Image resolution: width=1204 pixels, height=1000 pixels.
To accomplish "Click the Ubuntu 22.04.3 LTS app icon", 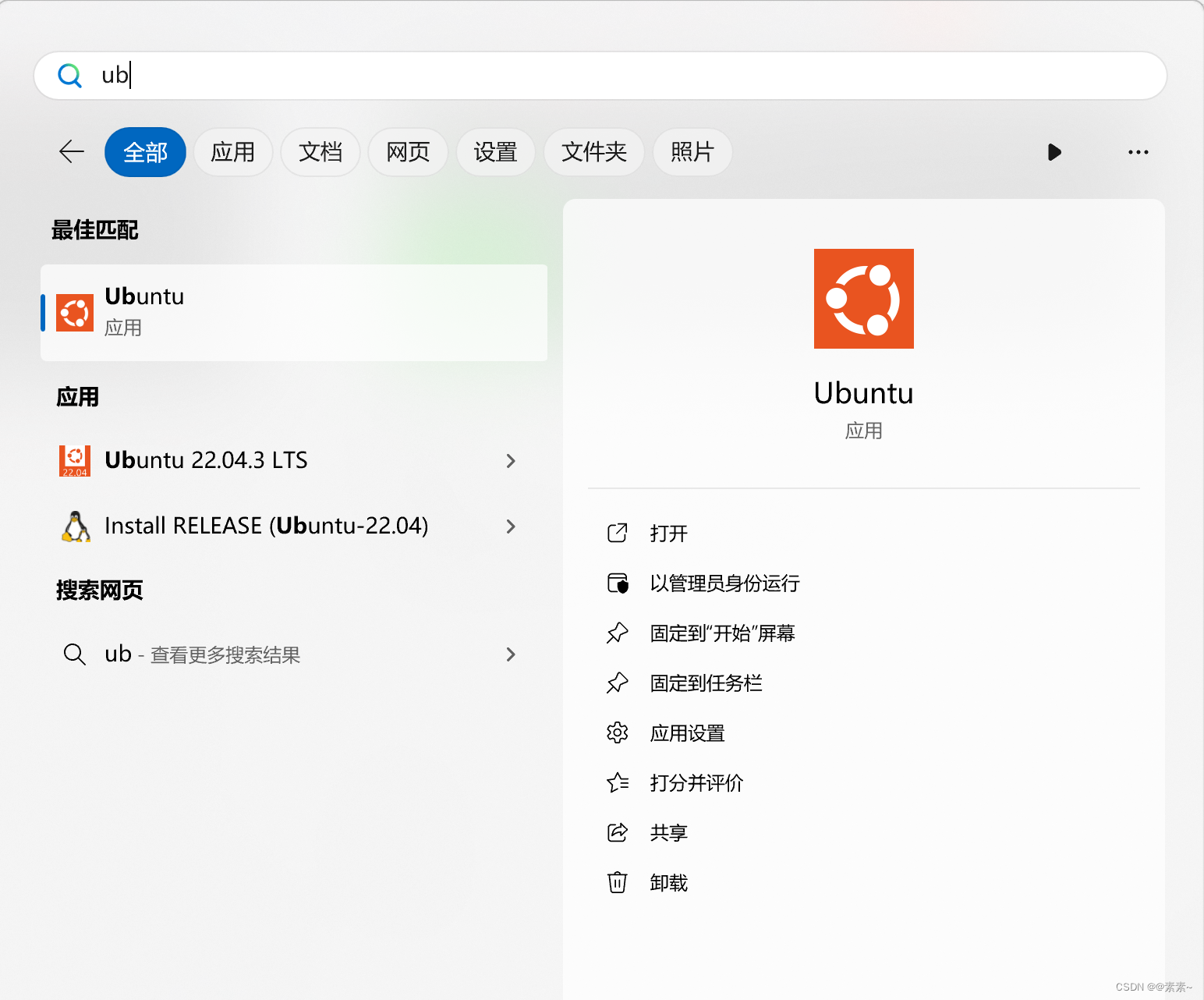I will [x=75, y=460].
